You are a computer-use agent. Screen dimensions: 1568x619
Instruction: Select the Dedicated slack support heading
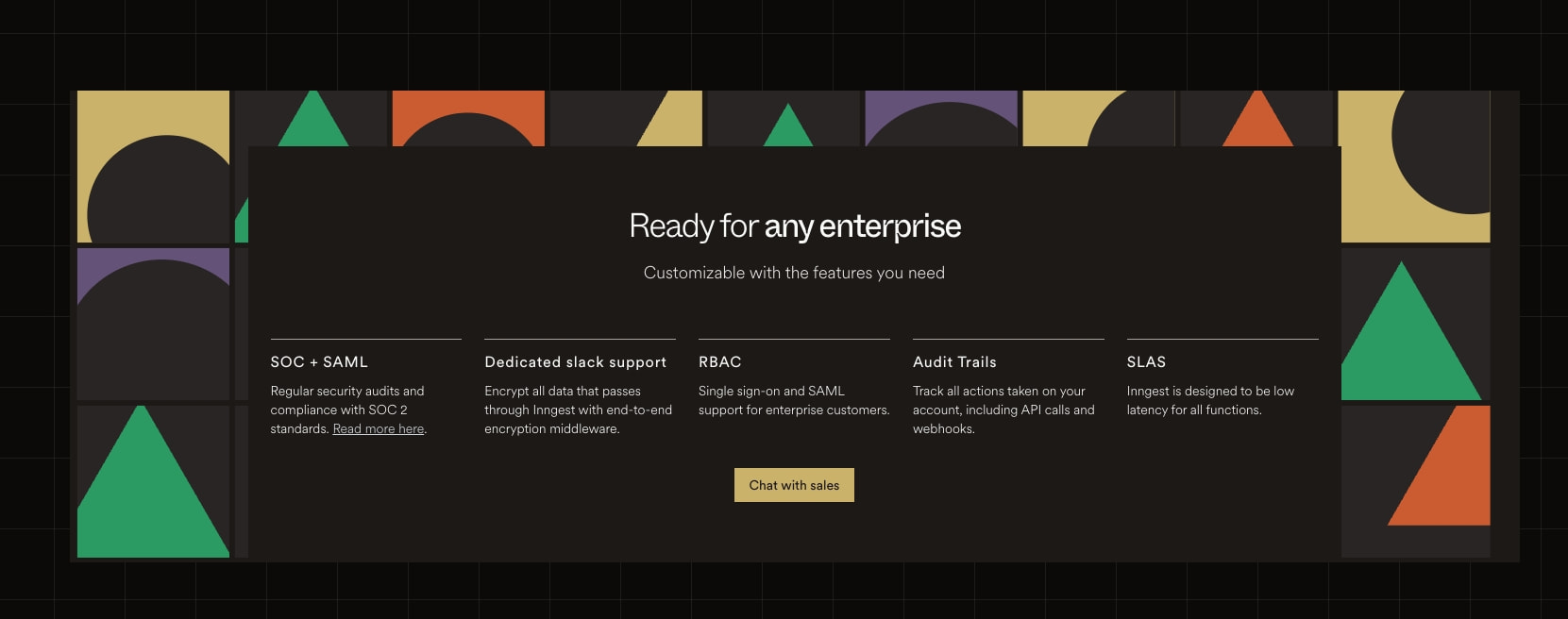click(575, 361)
